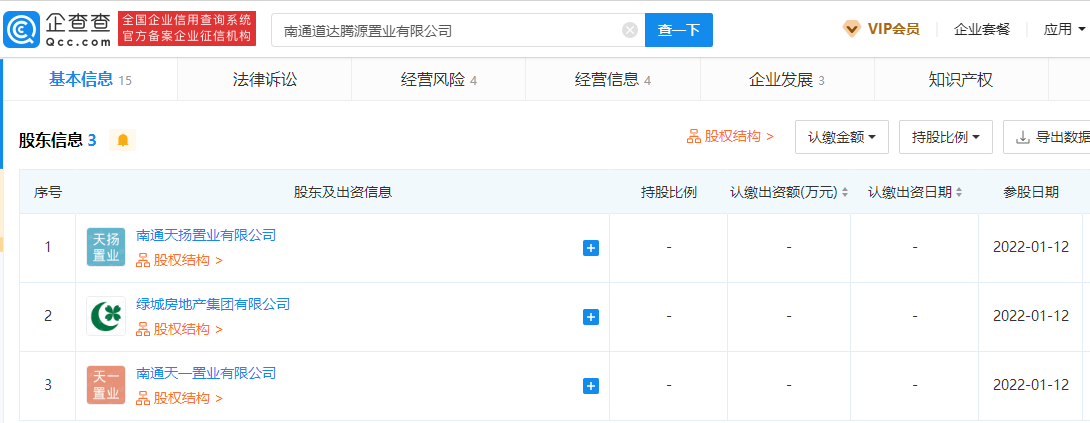
Task: Open the 认缴金额 dropdown
Action: pyautogui.click(x=842, y=137)
